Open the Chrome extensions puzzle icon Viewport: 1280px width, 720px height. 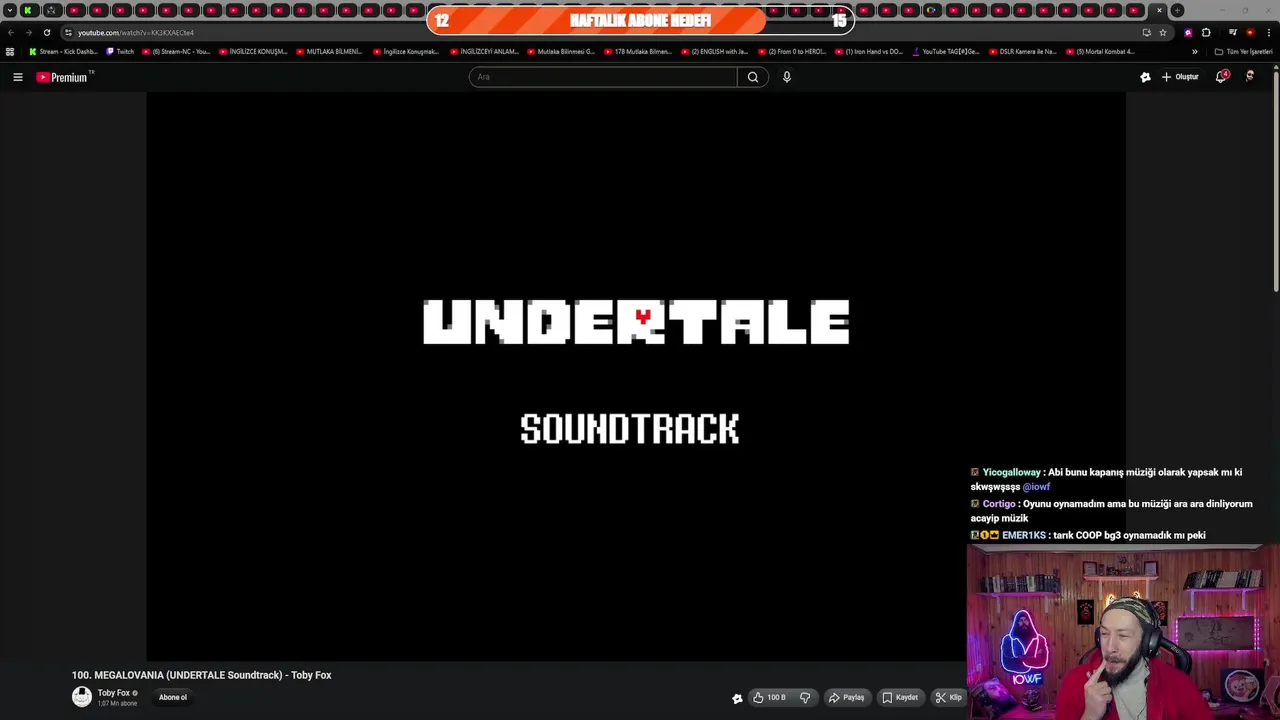click(1206, 32)
